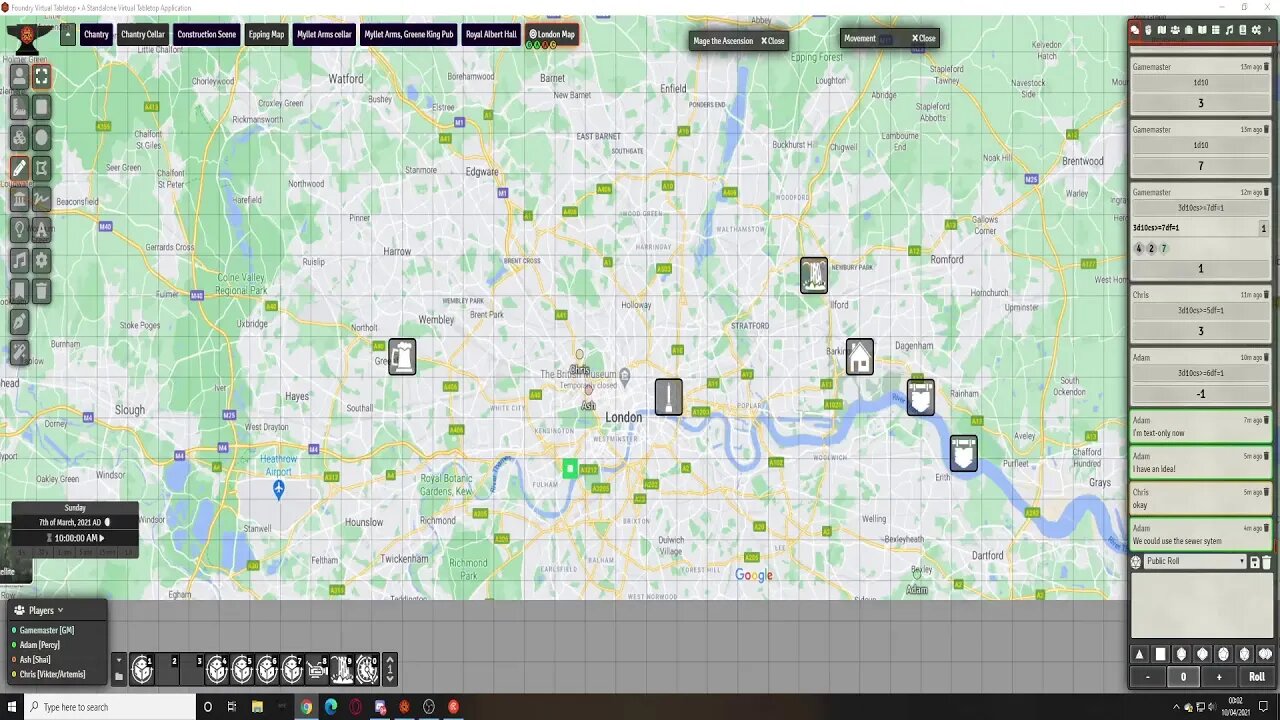This screenshot has height=720, width=1280.
Task: Run the macro in hotbar slot 8
Action: click(x=317, y=669)
